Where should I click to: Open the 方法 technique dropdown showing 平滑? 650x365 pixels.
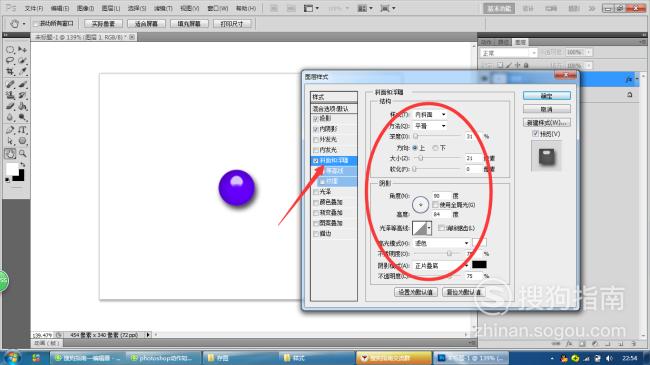pos(430,126)
